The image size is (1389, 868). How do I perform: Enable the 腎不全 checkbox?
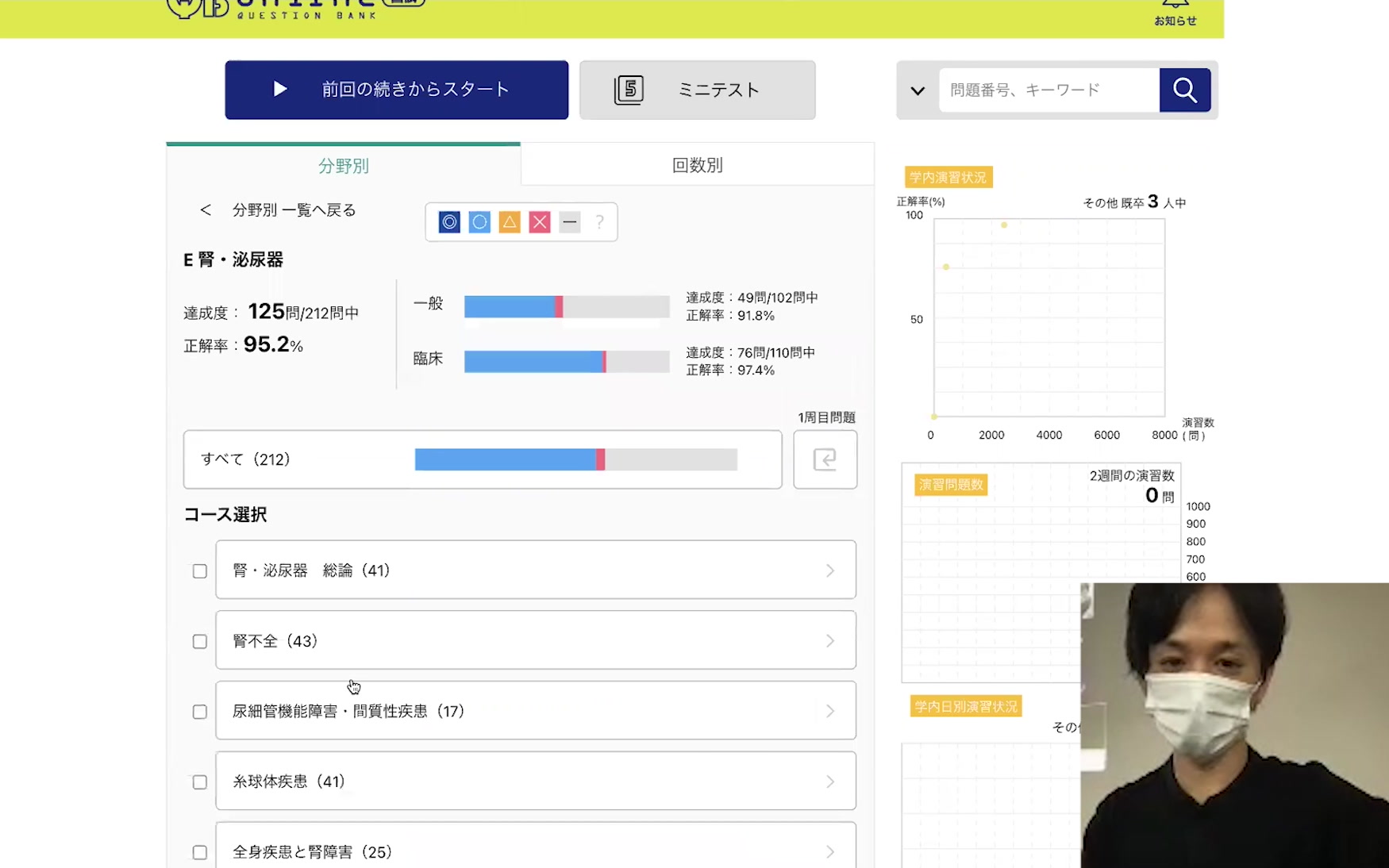point(200,641)
